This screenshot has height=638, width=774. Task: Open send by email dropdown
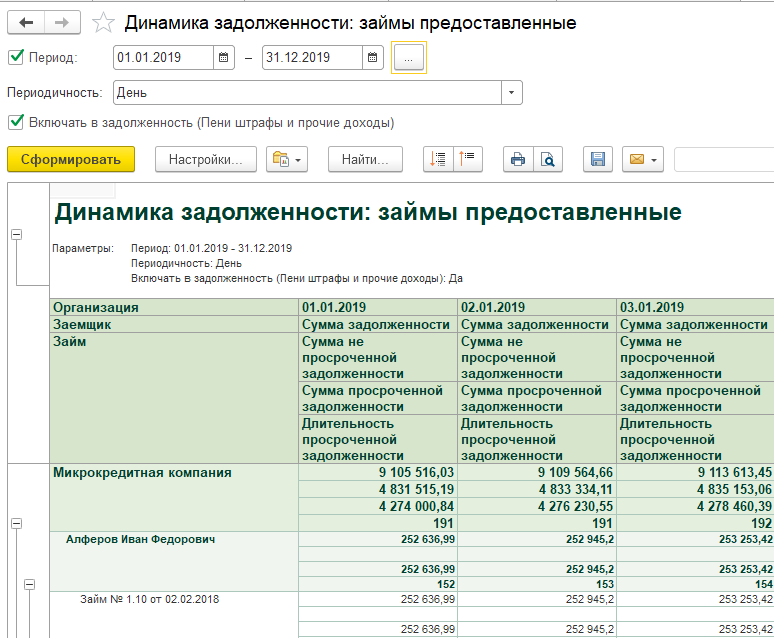point(643,160)
